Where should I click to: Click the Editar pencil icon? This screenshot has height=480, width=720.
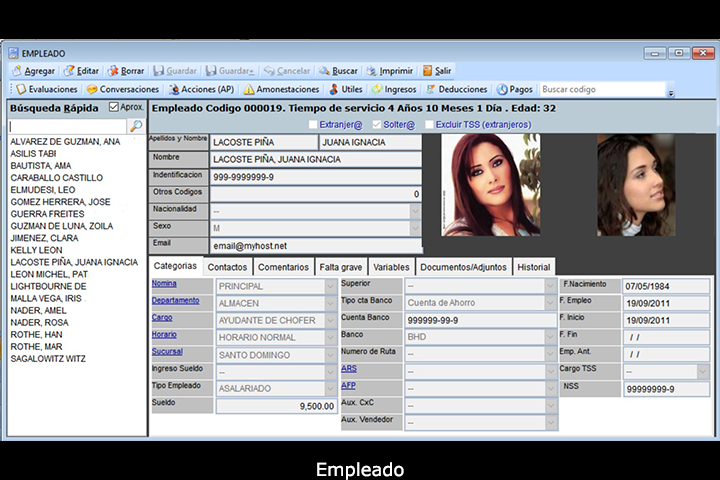(x=68, y=71)
